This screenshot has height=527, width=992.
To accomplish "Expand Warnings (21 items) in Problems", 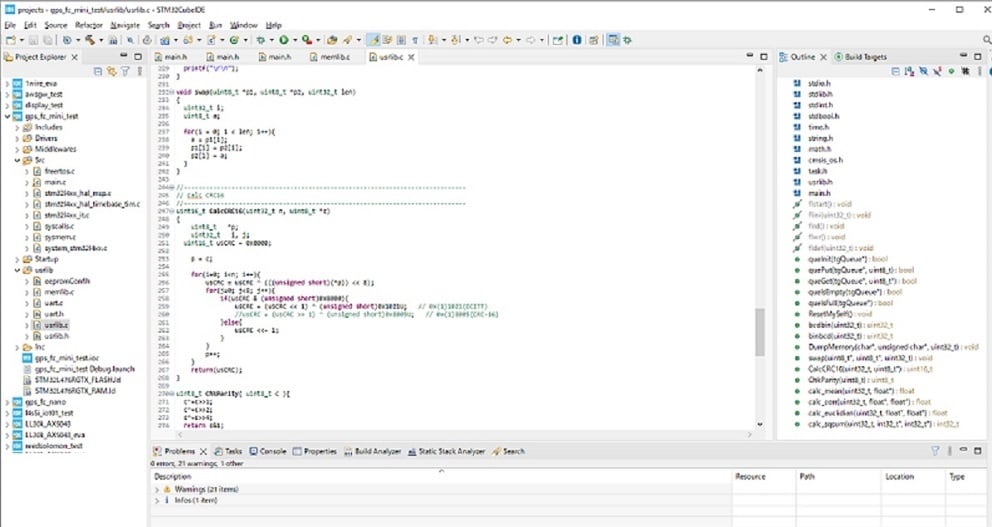I will (x=157, y=489).
